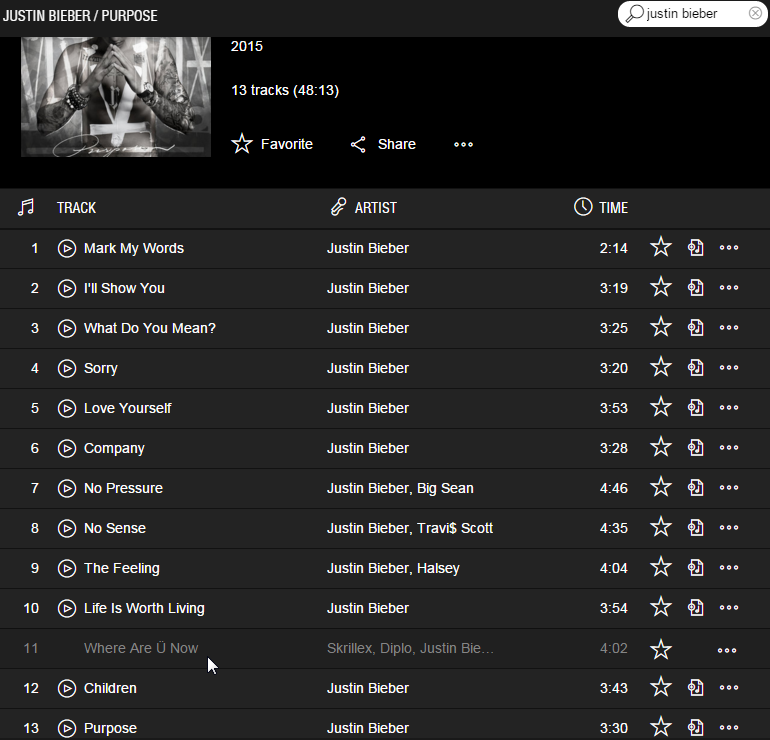Viewport: 770px width, 740px height.
Task: Click playlist icon in Love Yourself row
Action: pyautogui.click(x=695, y=408)
